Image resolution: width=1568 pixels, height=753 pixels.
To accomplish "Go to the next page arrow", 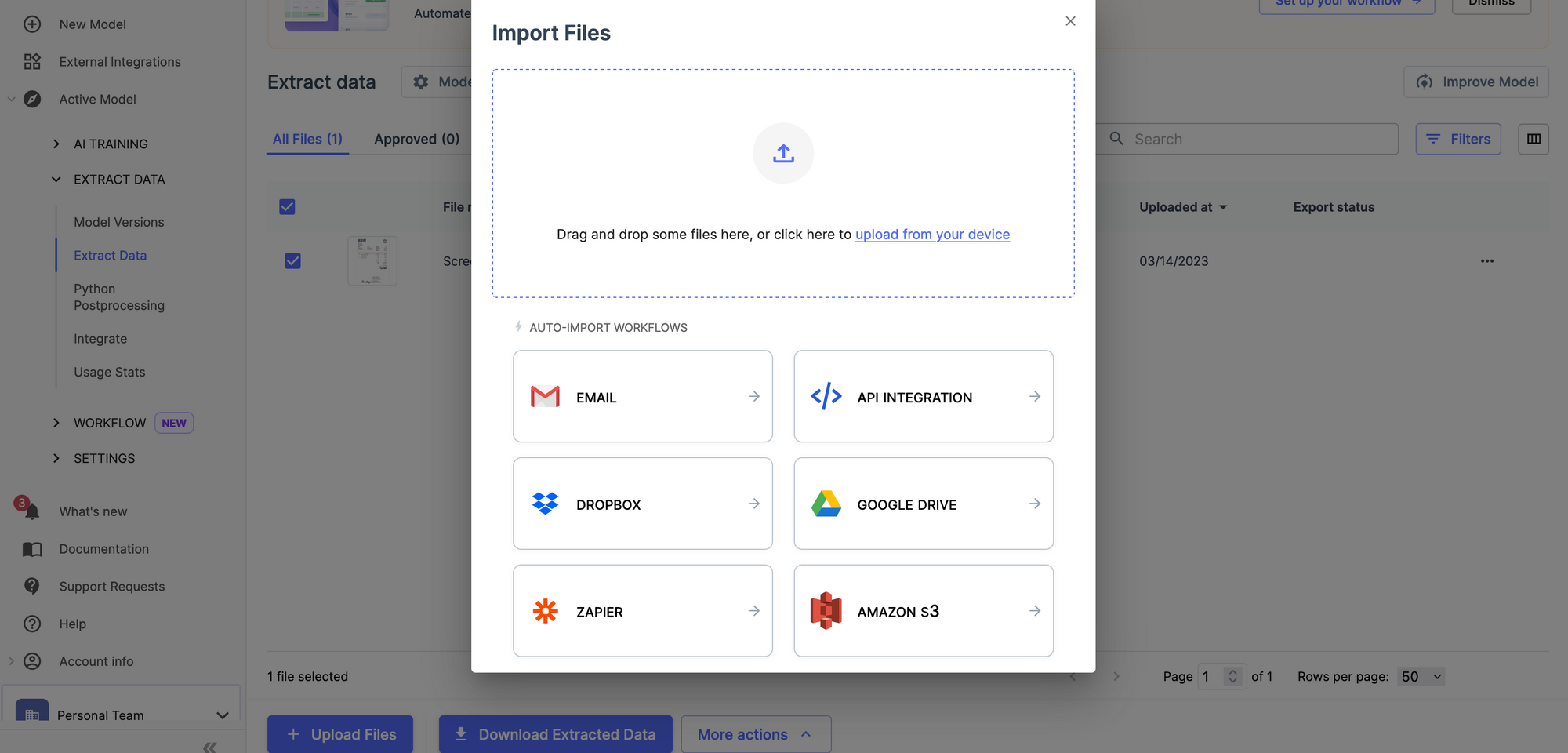I will 1116,676.
